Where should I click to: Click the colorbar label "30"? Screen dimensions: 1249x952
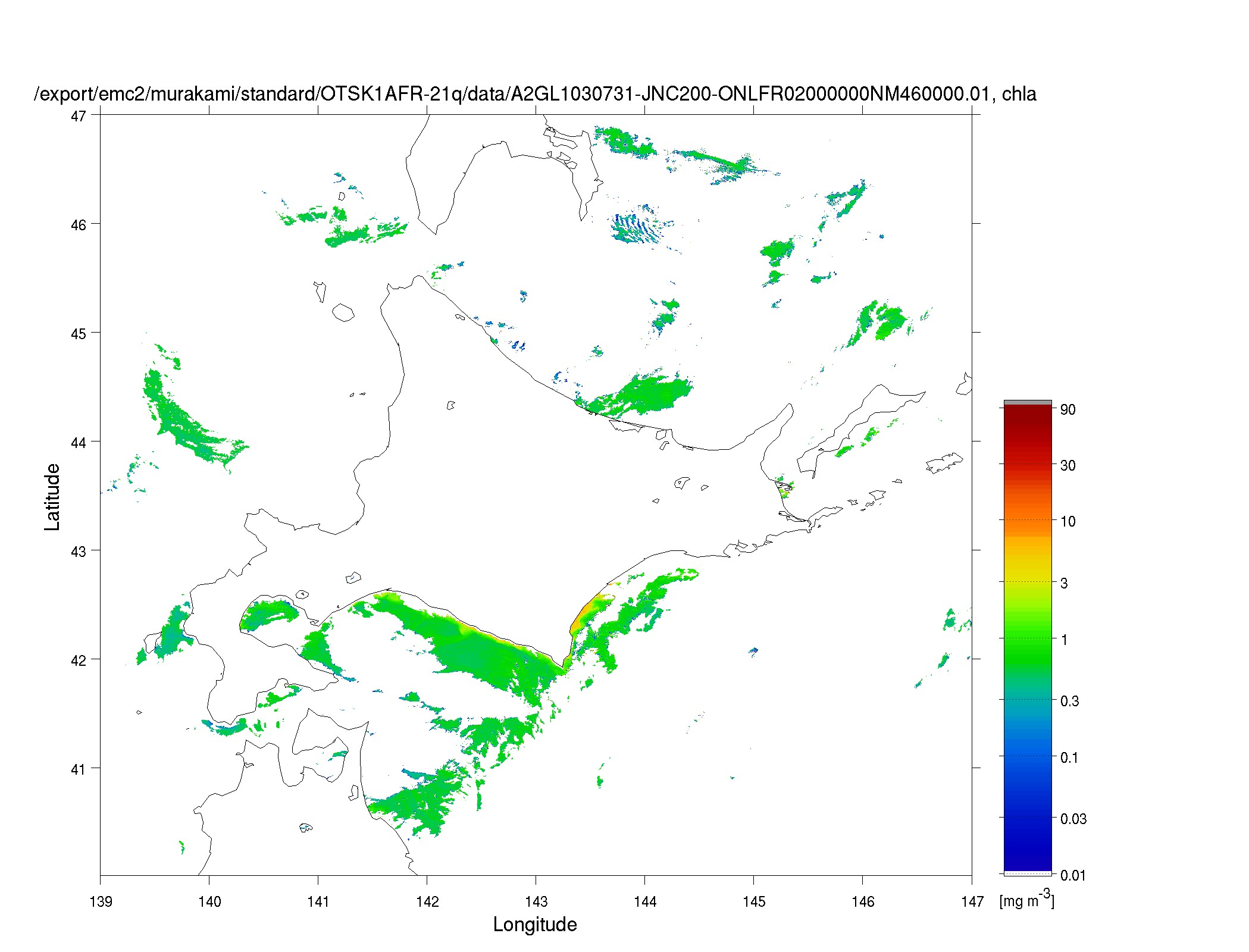coord(1068,465)
